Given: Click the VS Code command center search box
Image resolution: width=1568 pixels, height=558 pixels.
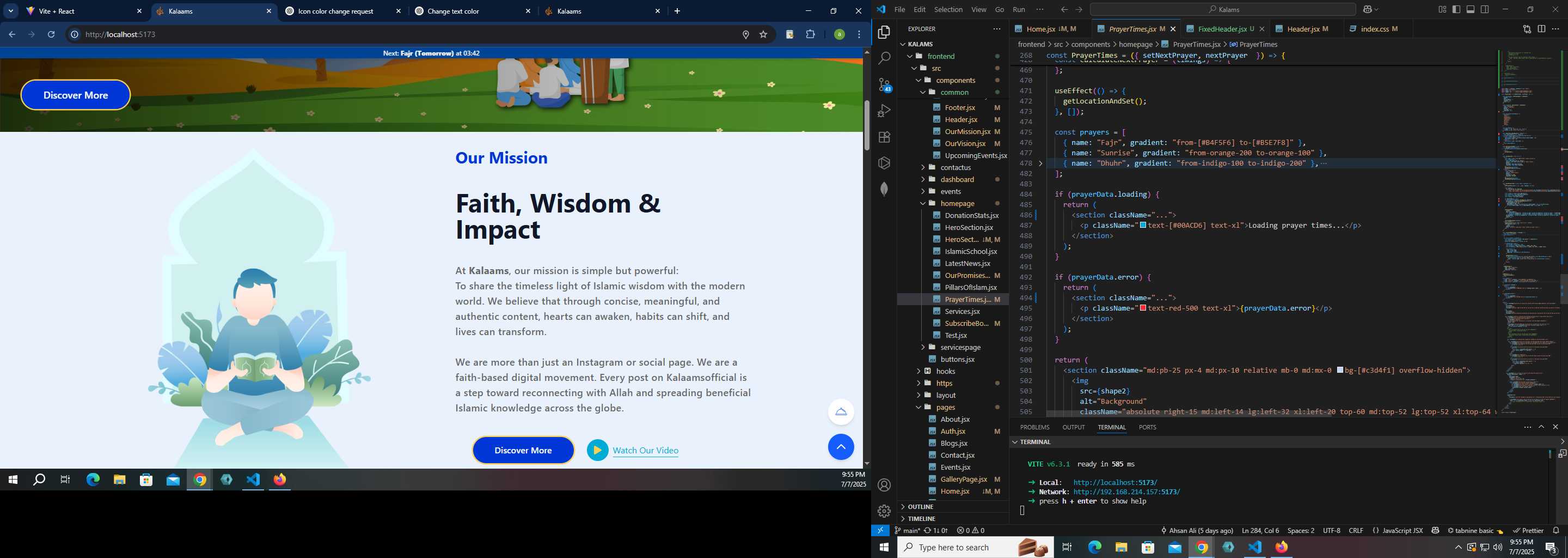Looking at the screenshot, I should (1223, 9).
